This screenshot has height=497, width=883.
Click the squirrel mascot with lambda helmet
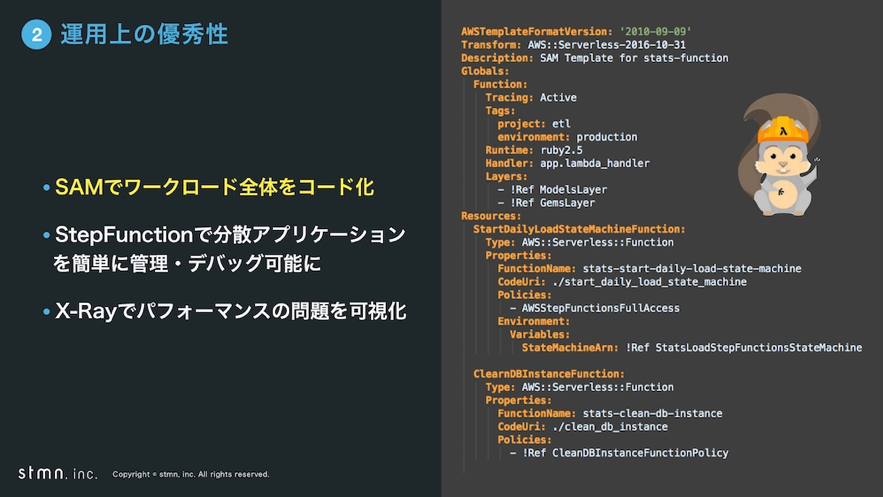click(x=779, y=155)
